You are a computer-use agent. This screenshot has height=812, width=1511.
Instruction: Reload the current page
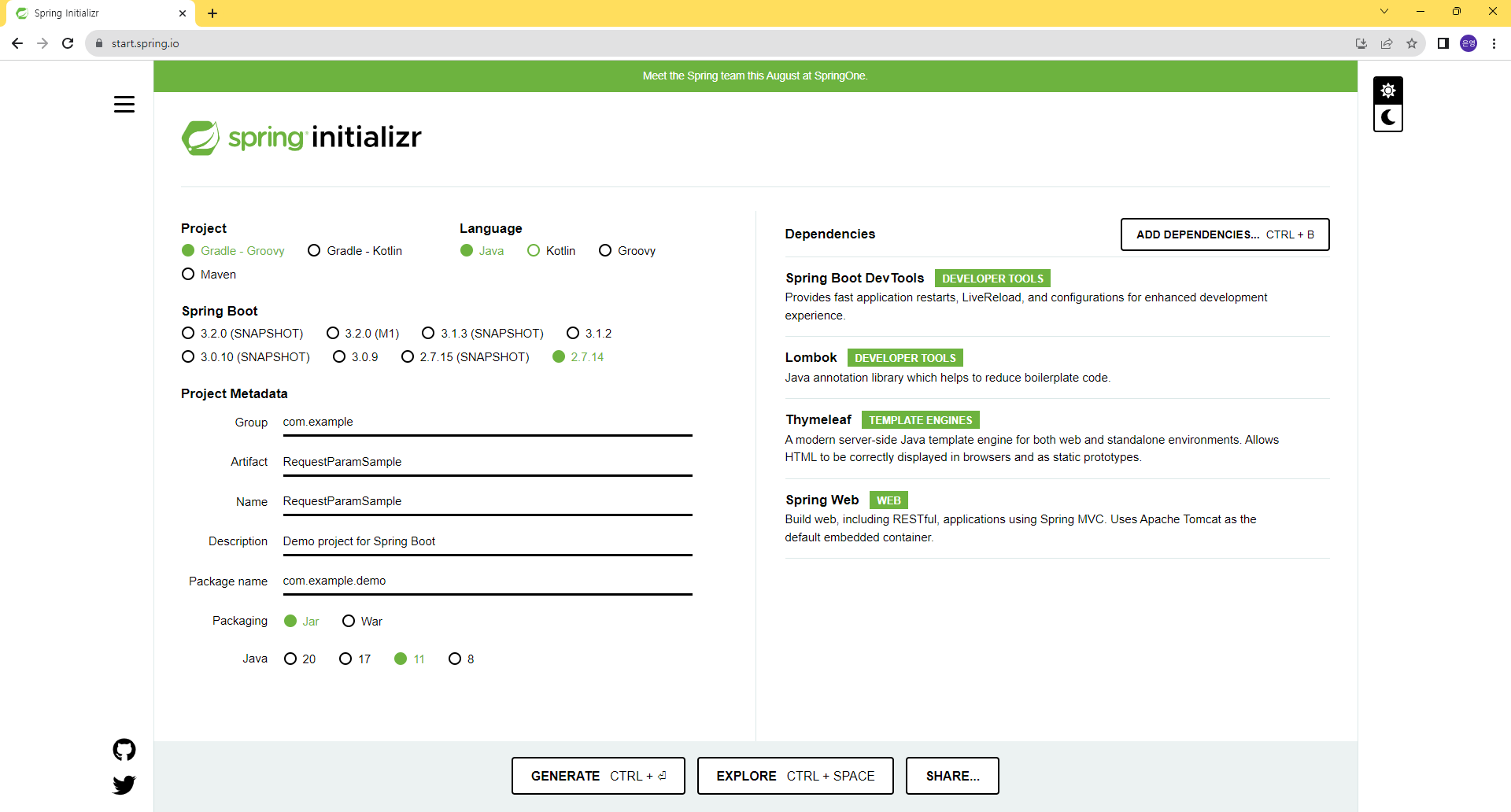[x=68, y=43]
